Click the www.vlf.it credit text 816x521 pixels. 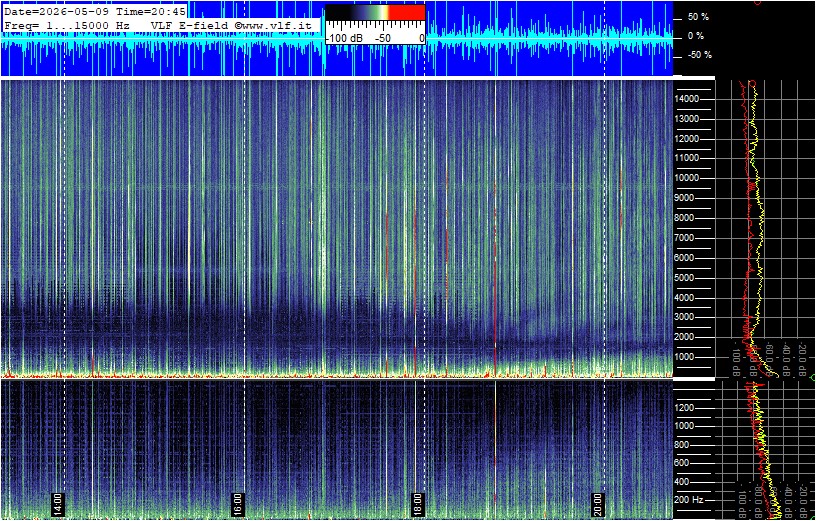pyautogui.click(x=273, y=25)
